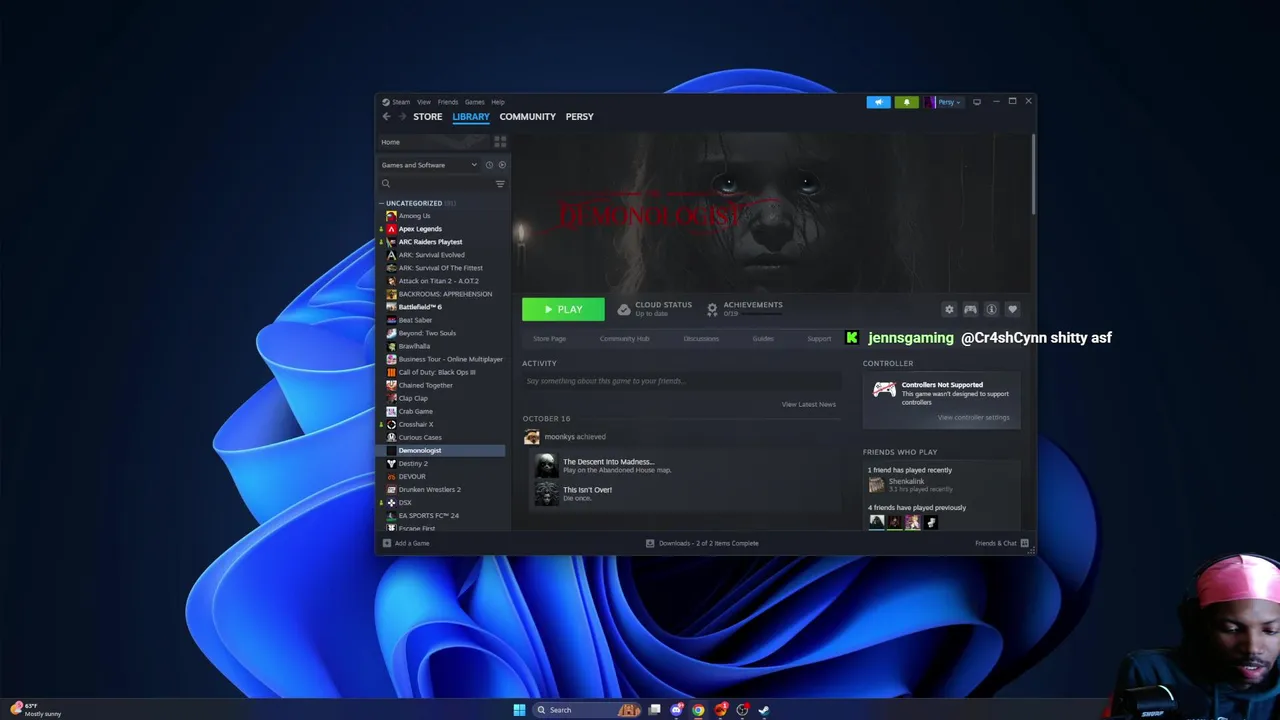This screenshot has width=1280, height=720.
Task: Collapse the Uncategorized category
Action: 381,203
